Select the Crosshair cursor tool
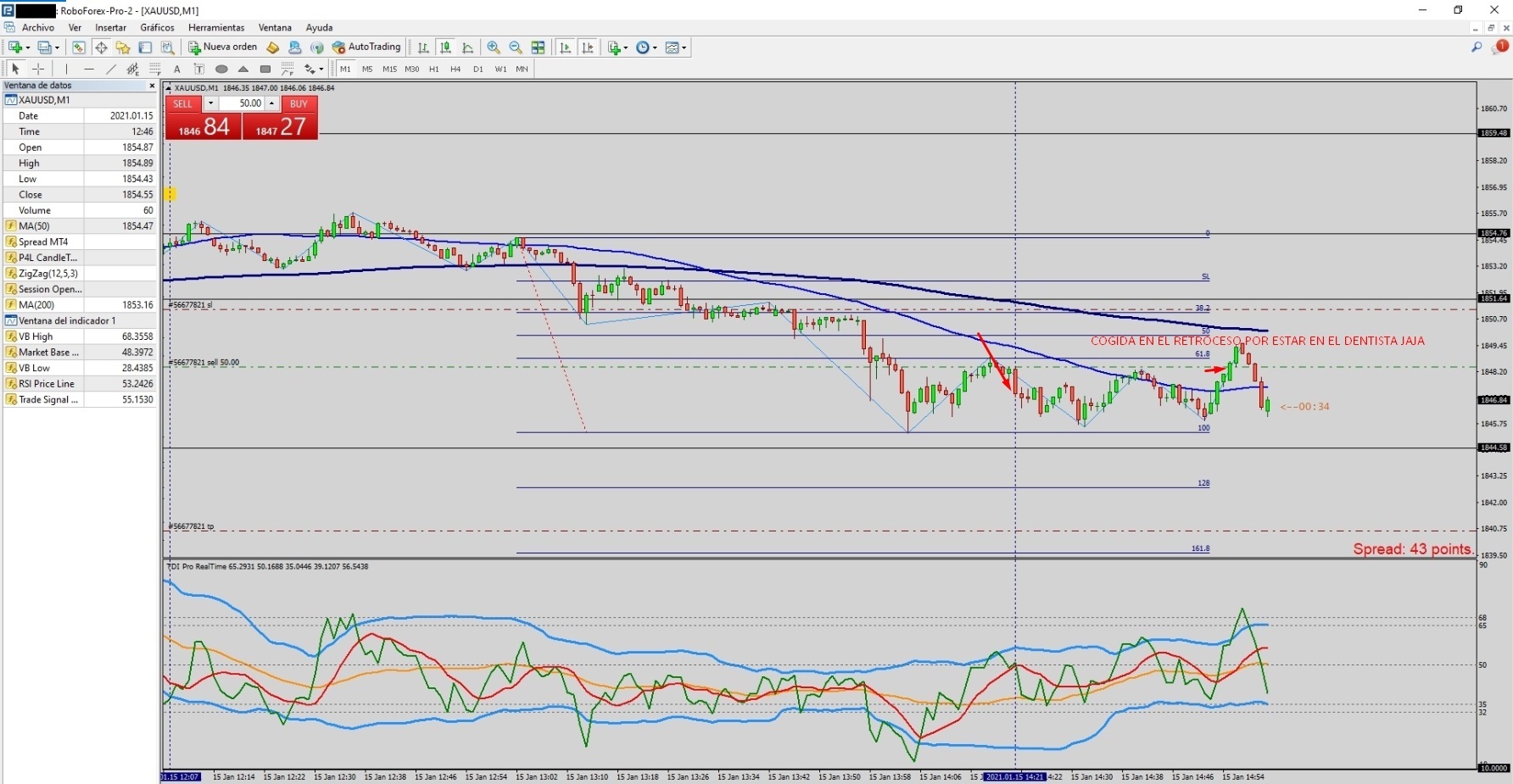This screenshot has height=784, width=1513. coord(38,69)
